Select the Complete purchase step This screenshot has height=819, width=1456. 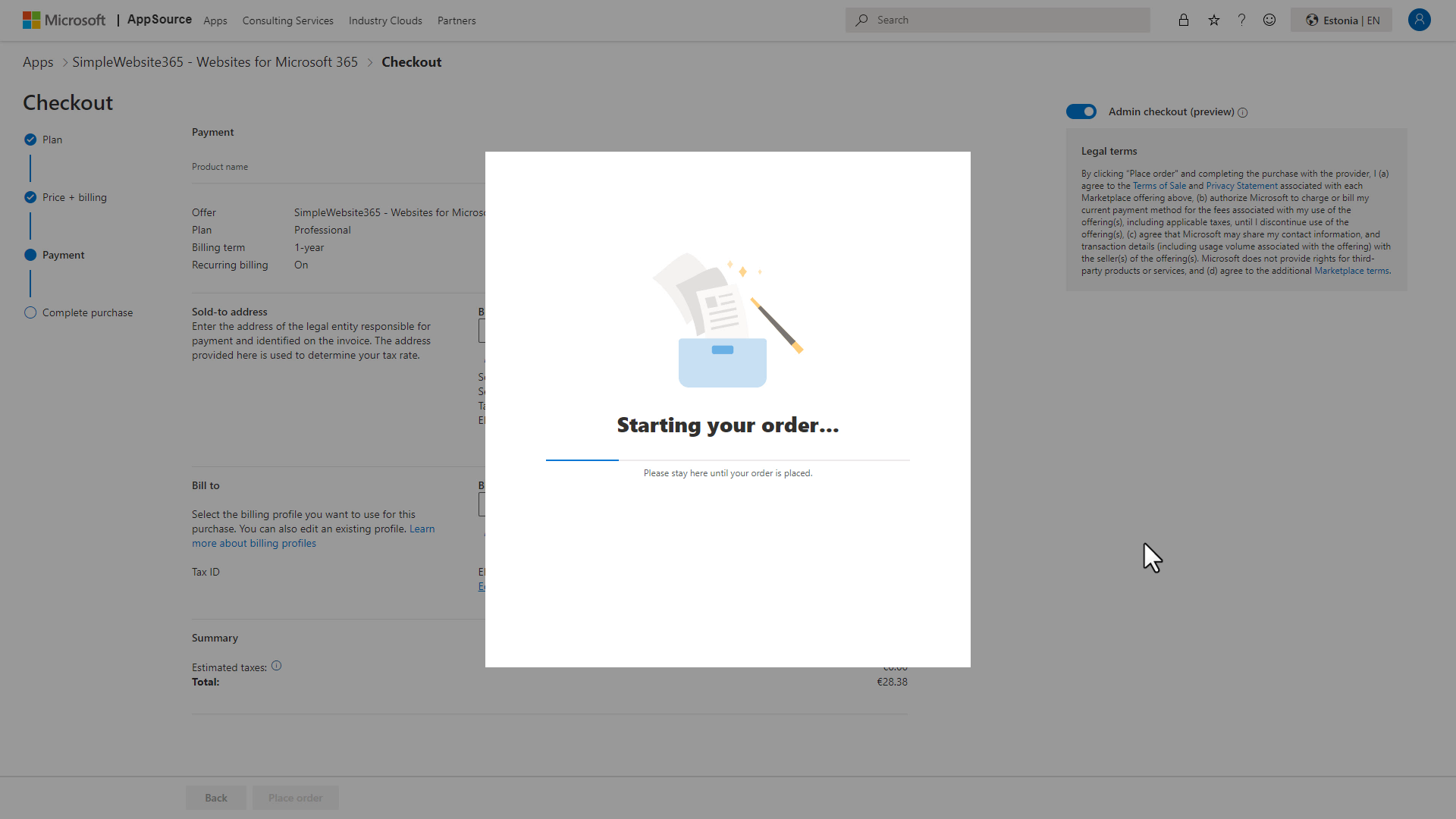pos(78,312)
